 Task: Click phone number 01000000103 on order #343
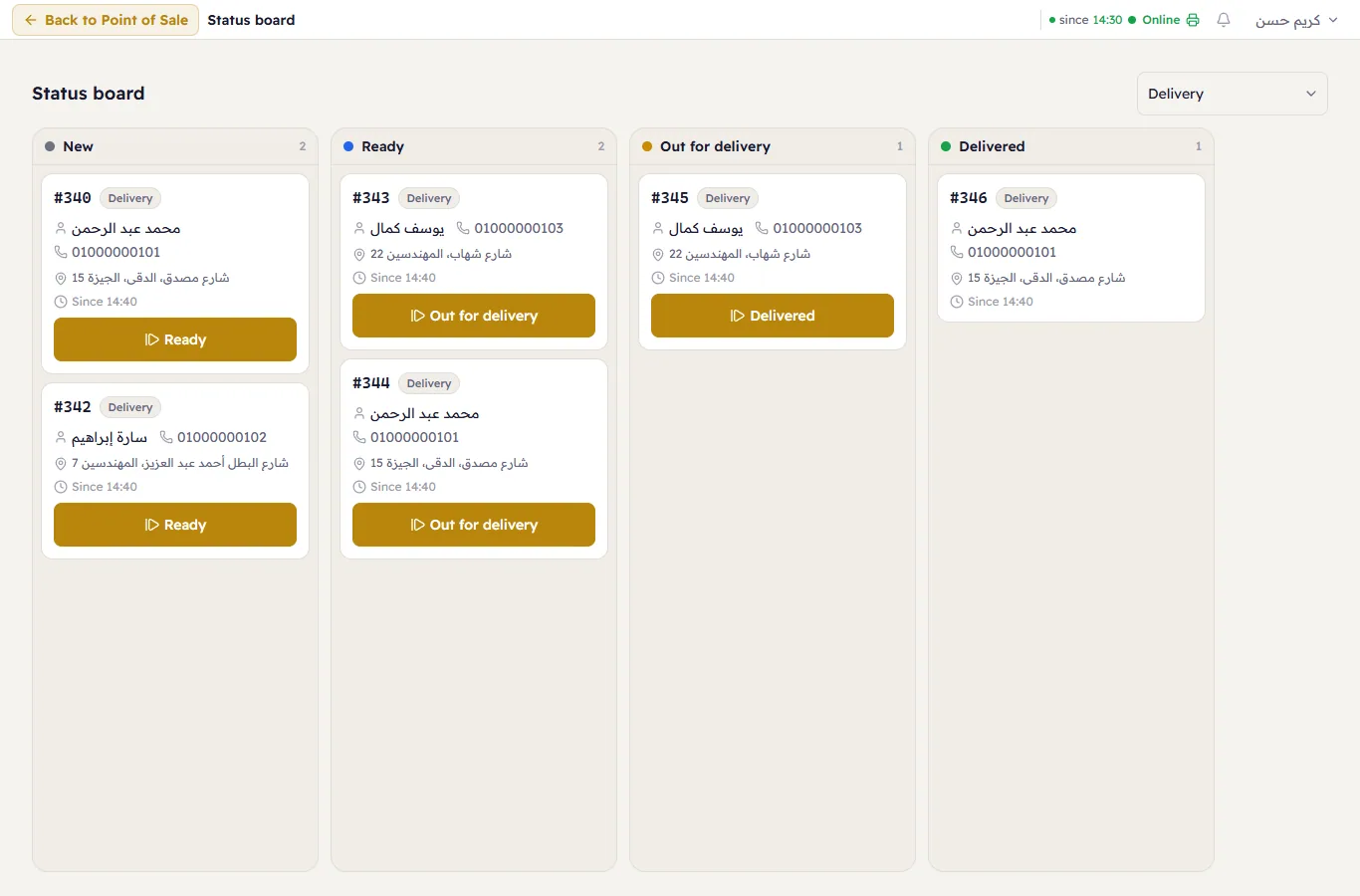coord(519,228)
